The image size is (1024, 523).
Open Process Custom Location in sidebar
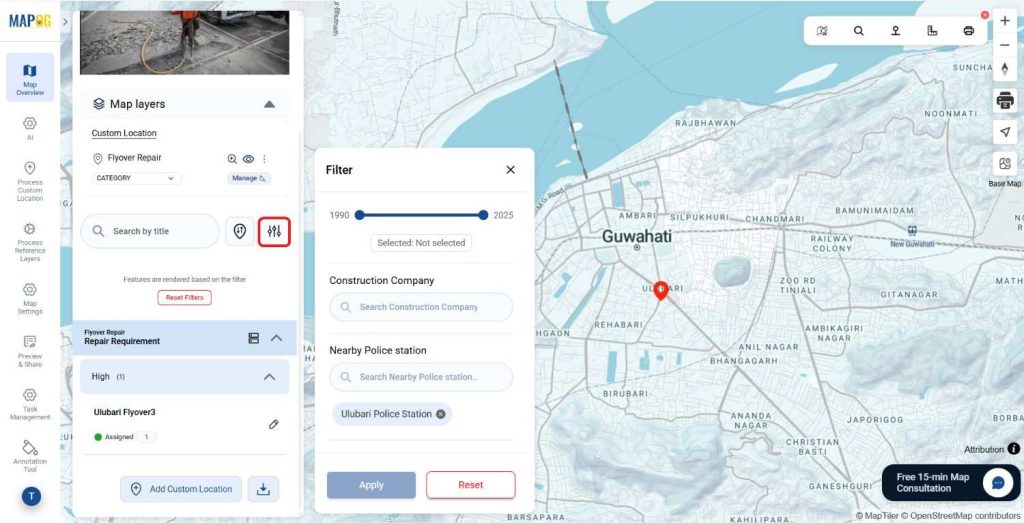coord(30,182)
